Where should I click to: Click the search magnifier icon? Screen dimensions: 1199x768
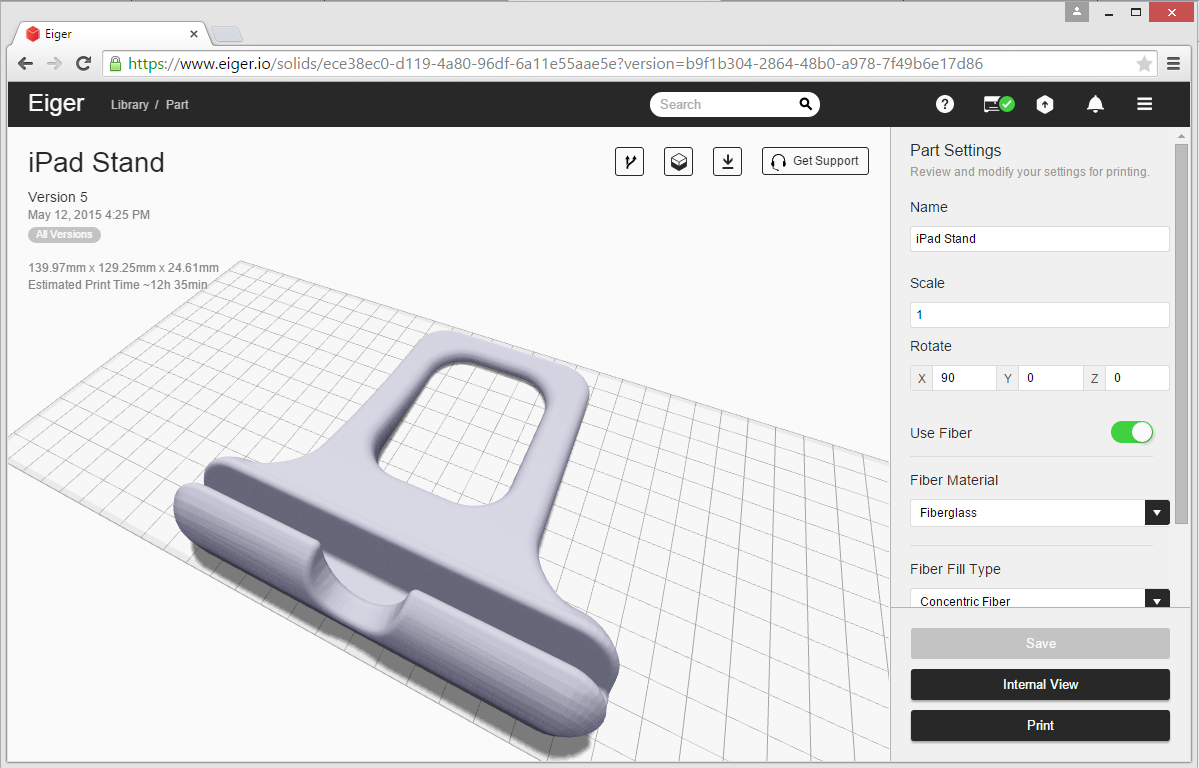(805, 104)
